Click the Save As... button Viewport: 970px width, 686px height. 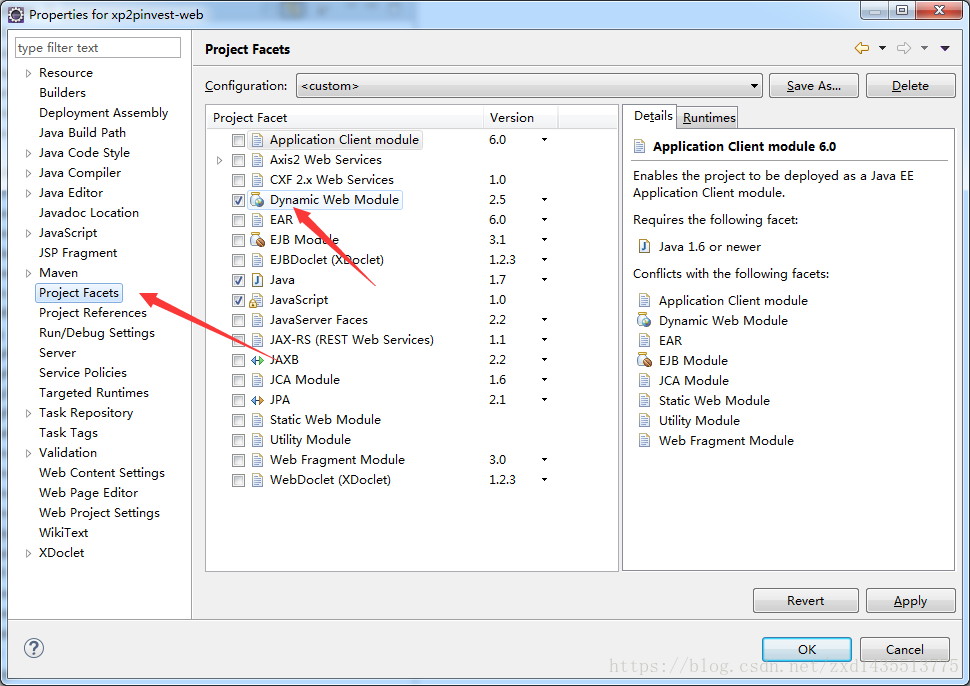[x=813, y=85]
